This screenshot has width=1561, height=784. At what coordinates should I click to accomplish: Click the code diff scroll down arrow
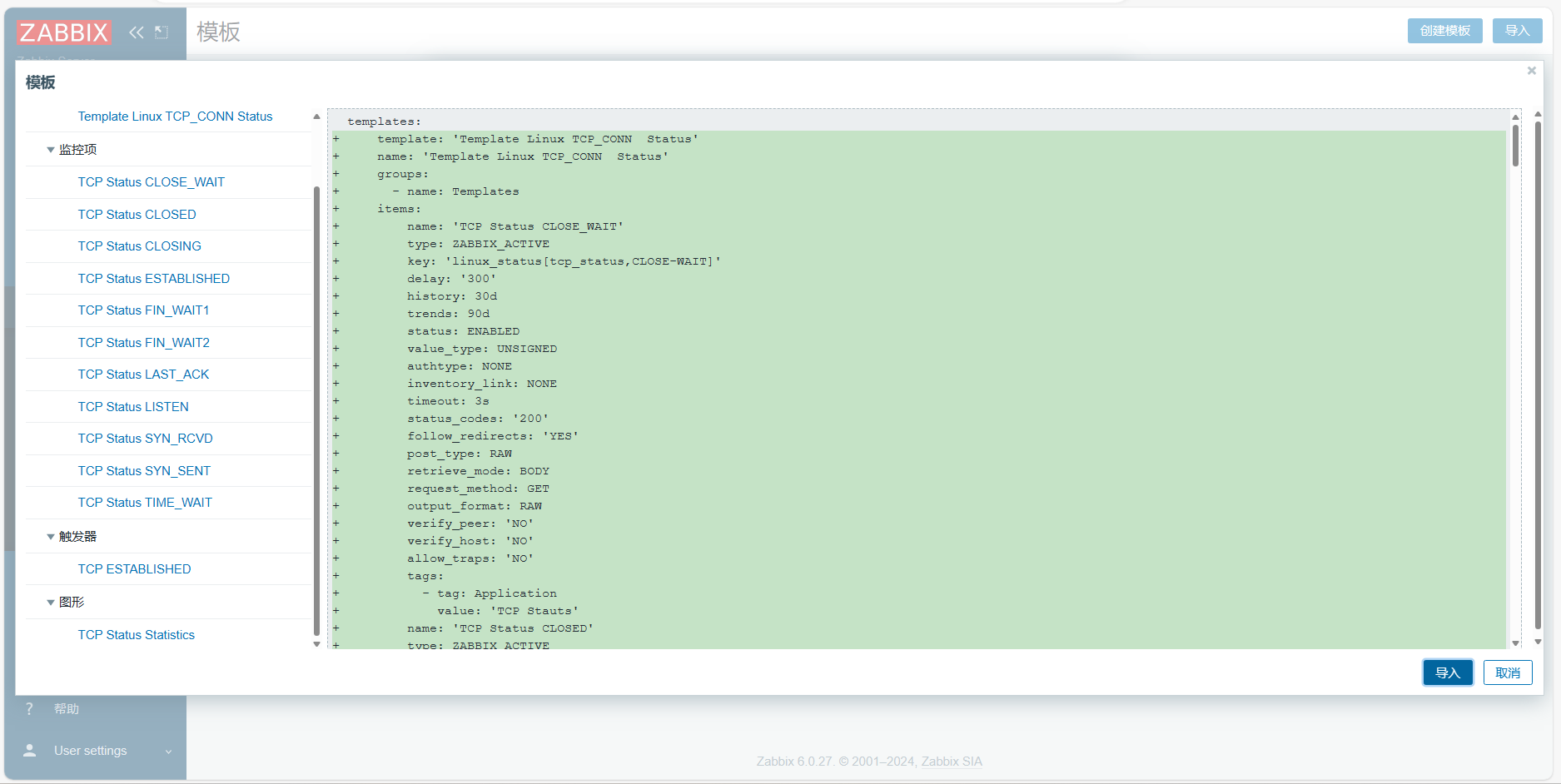tap(1516, 643)
